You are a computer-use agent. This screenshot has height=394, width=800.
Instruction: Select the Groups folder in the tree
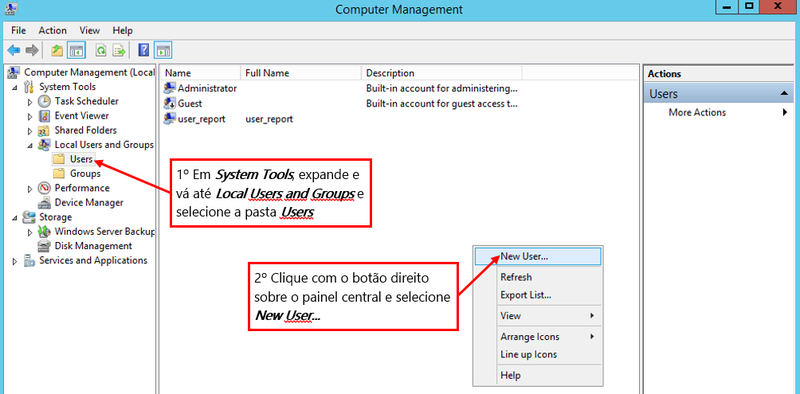click(x=85, y=174)
